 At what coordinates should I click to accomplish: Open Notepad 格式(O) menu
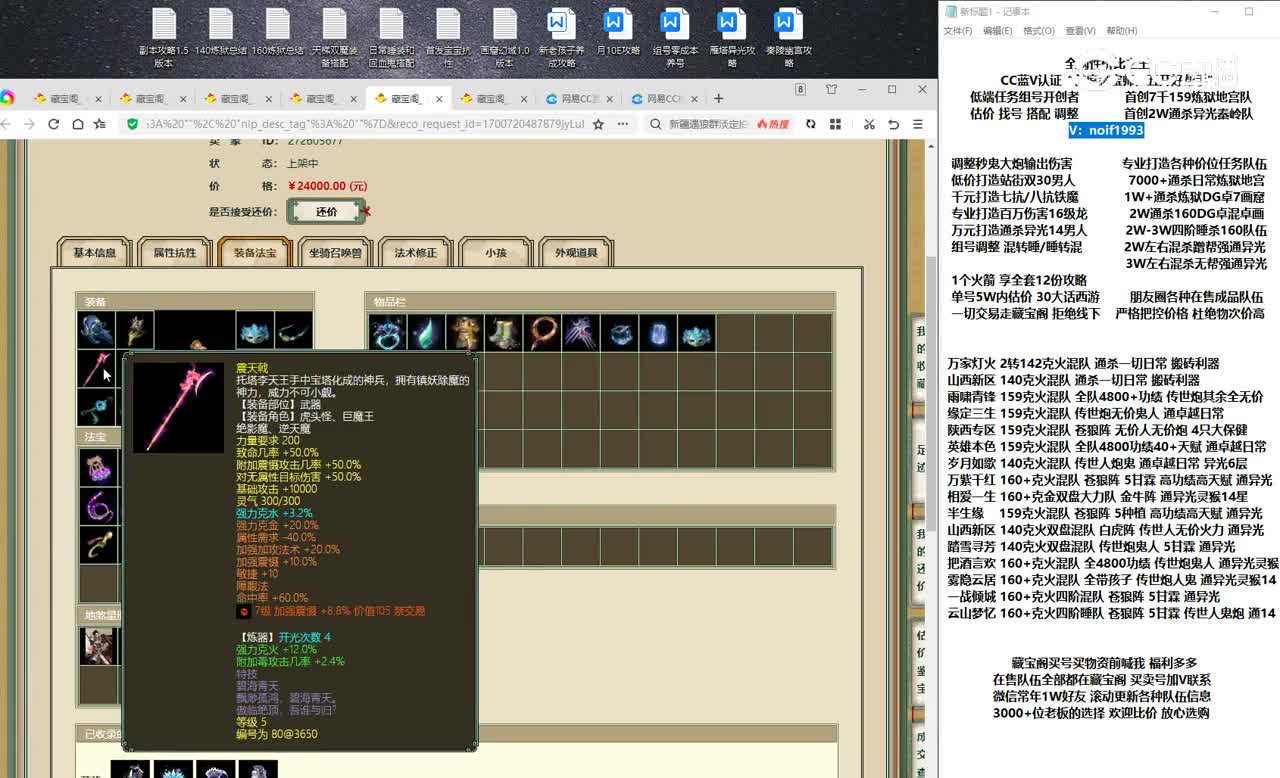coord(1039,31)
